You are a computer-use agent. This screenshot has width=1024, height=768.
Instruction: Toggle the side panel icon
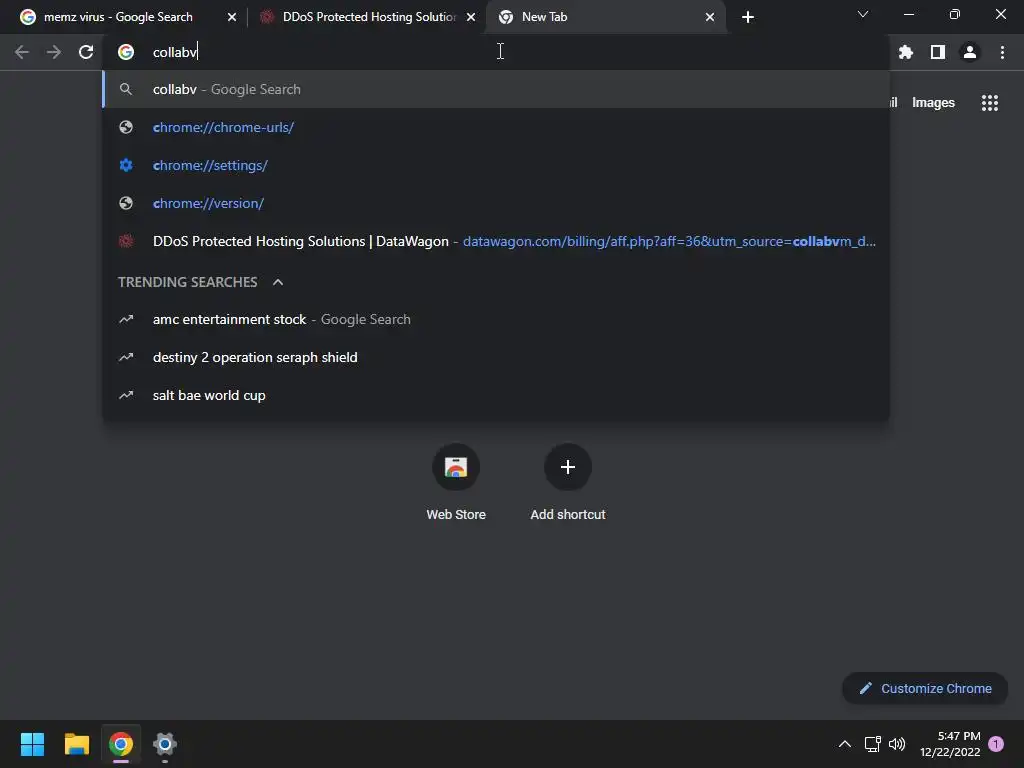coord(938,52)
